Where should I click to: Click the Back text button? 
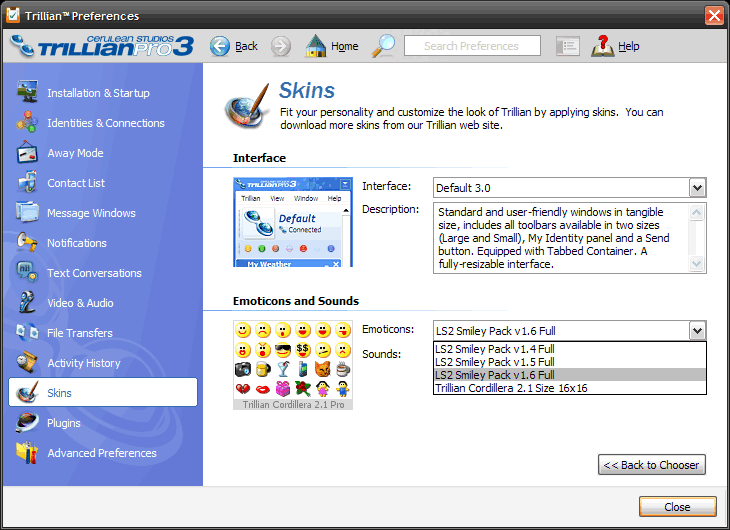[246, 46]
